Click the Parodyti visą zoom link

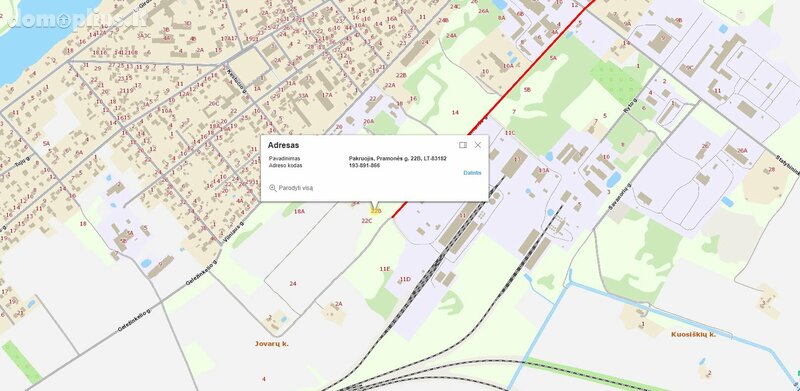pyautogui.click(x=296, y=188)
